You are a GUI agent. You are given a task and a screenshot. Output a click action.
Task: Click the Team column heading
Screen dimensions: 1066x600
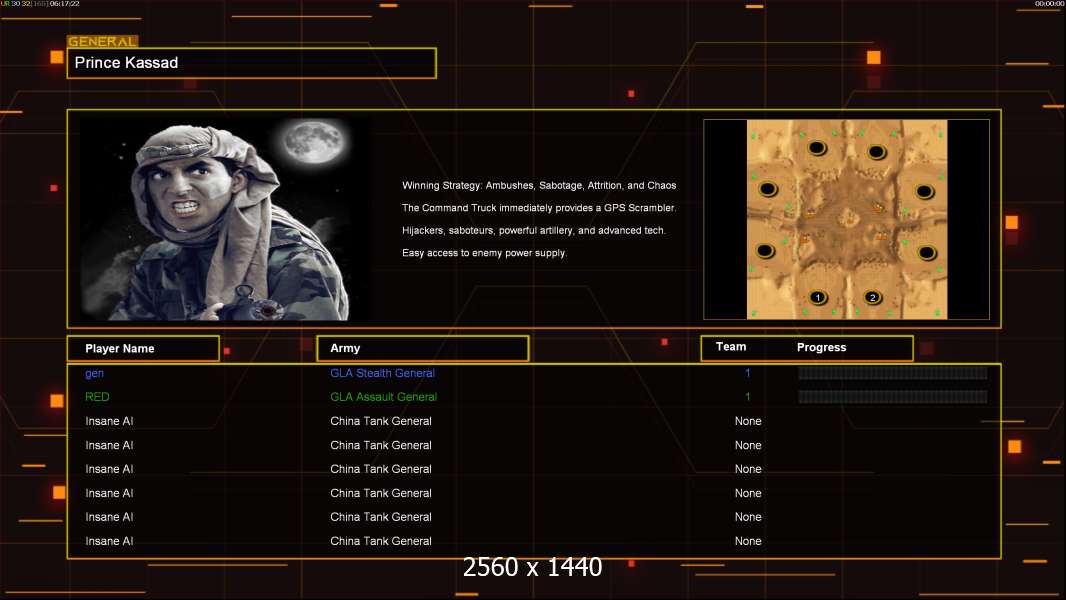[731, 347]
